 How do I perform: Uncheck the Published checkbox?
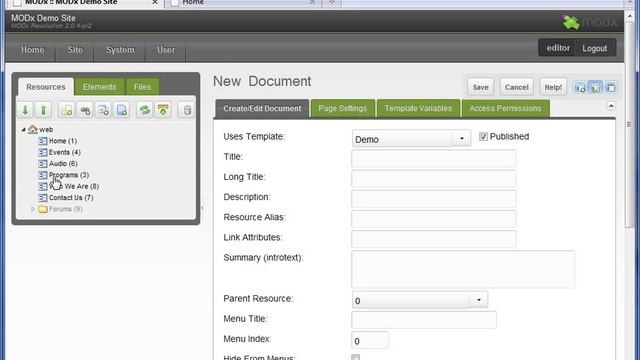(483, 137)
